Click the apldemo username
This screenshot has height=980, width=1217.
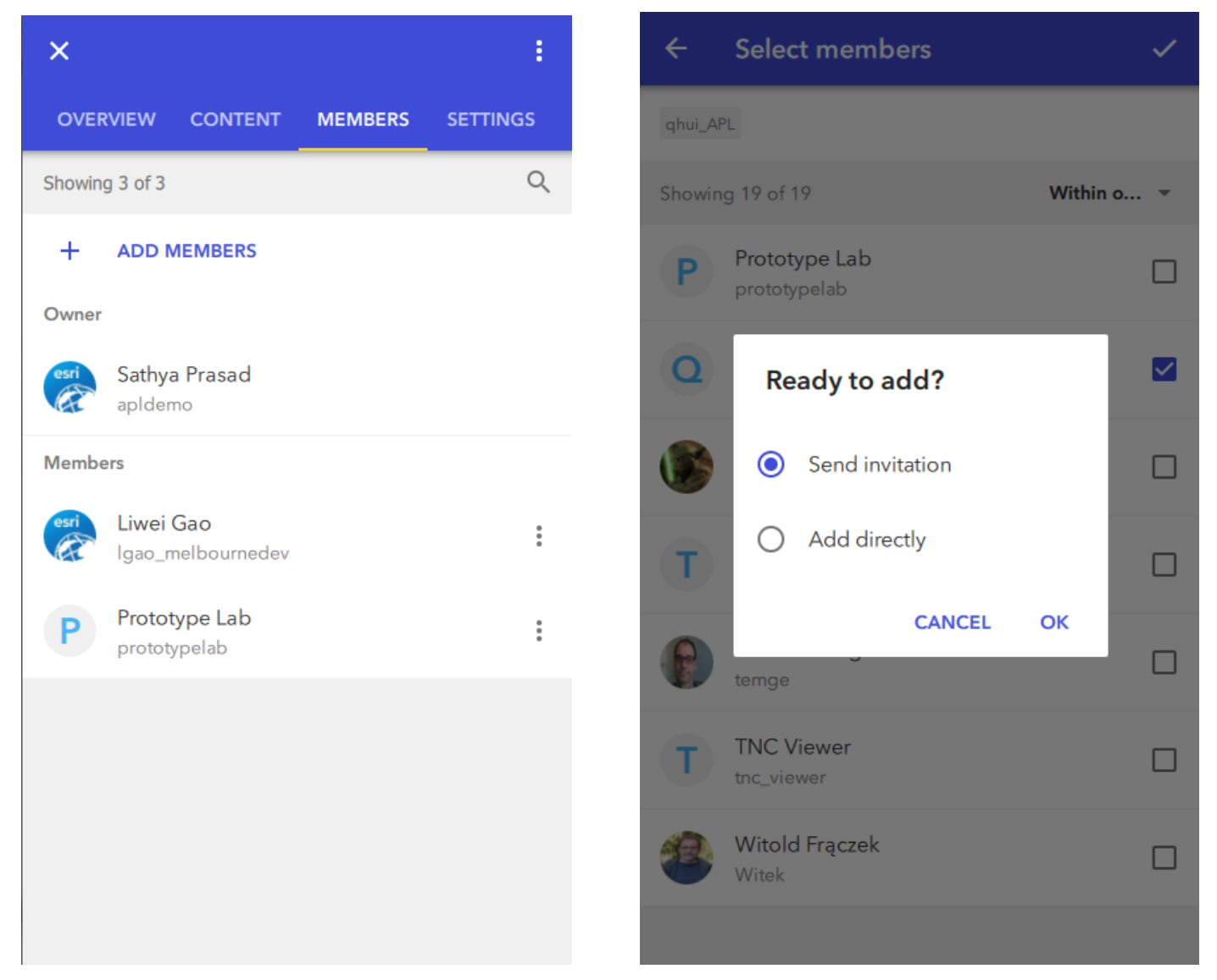click(154, 404)
